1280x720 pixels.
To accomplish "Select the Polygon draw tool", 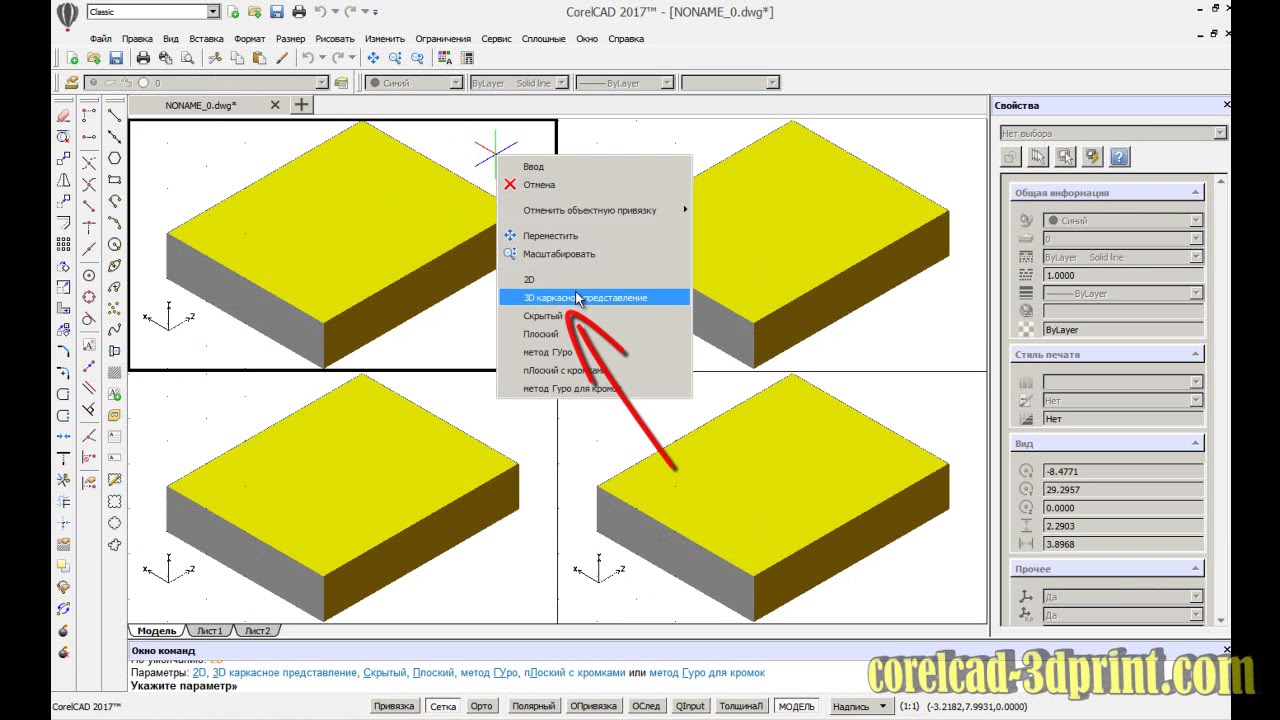I will click(x=115, y=158).
